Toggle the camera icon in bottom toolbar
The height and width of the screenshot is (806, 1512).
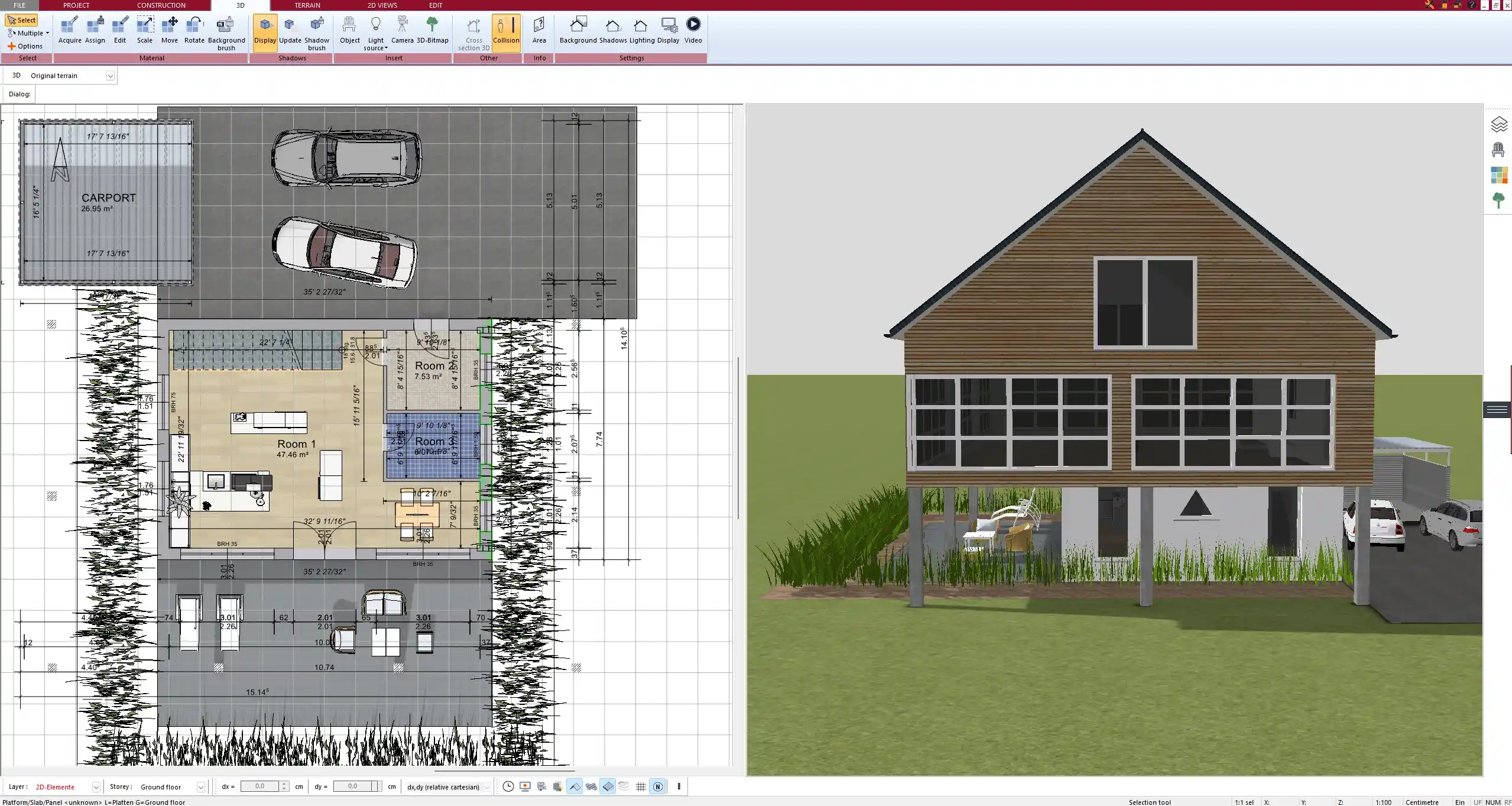541,786
